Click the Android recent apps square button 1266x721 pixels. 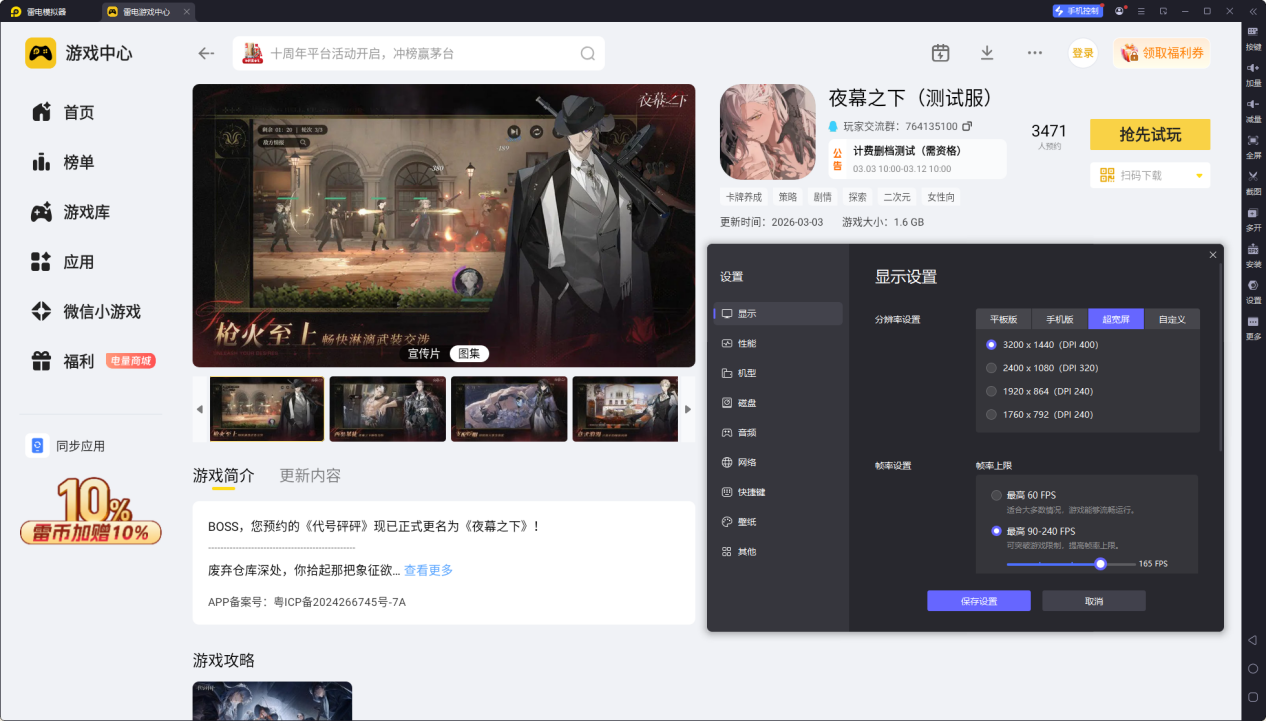[1252, 696]
